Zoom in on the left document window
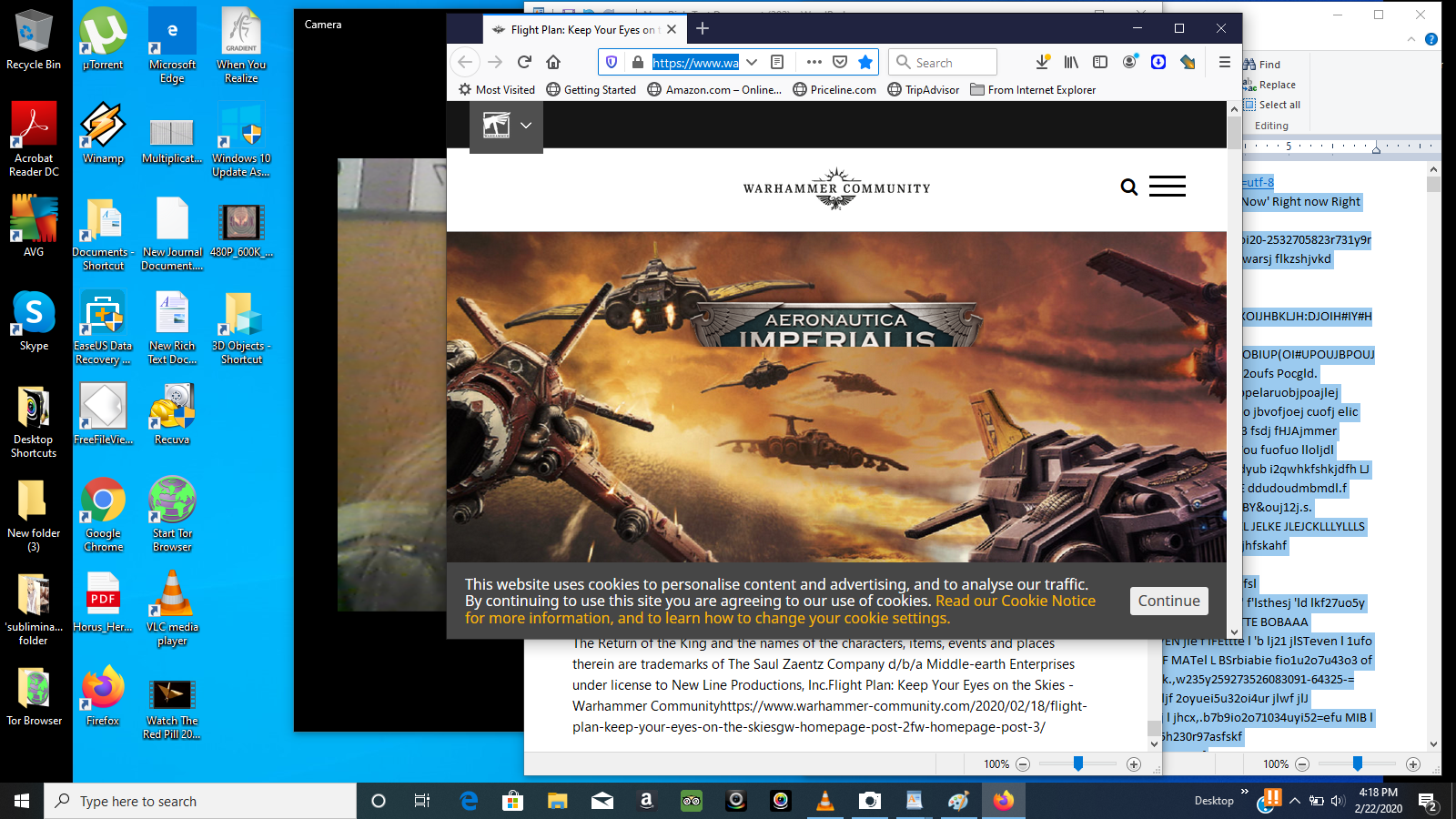The width and height of the screenshot is (1456, 819). [x=1134, y=764]
